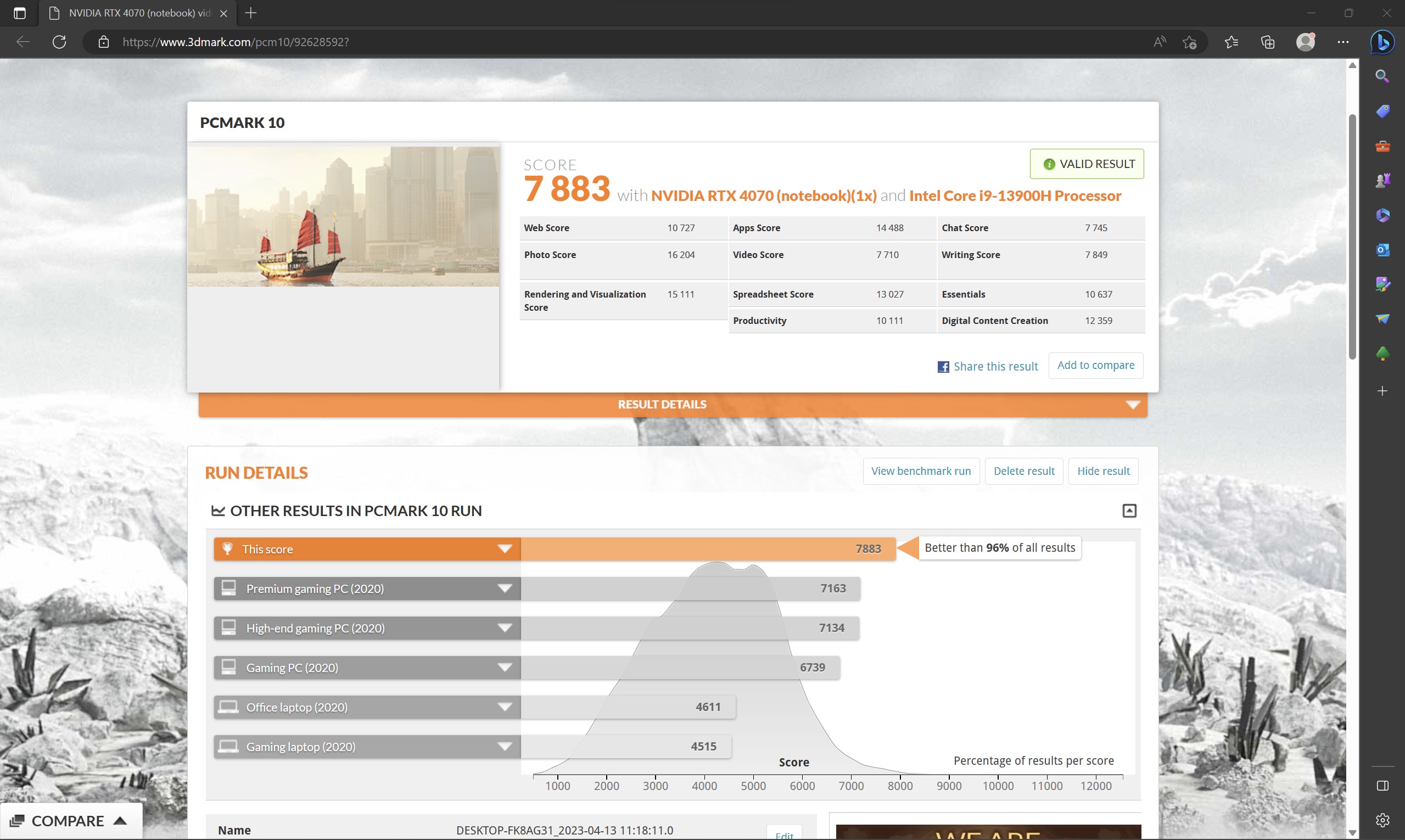Image resolution: width=1405 pixels, height=840 pixels.
Task: Click Add to compare button
Action: (x=1095, y=366)
